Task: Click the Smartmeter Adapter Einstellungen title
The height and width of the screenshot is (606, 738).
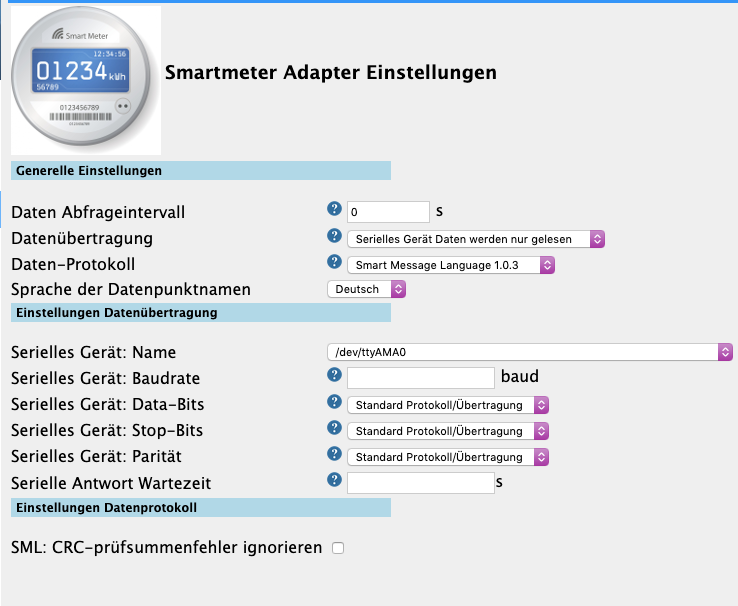Action: point(330,72)
